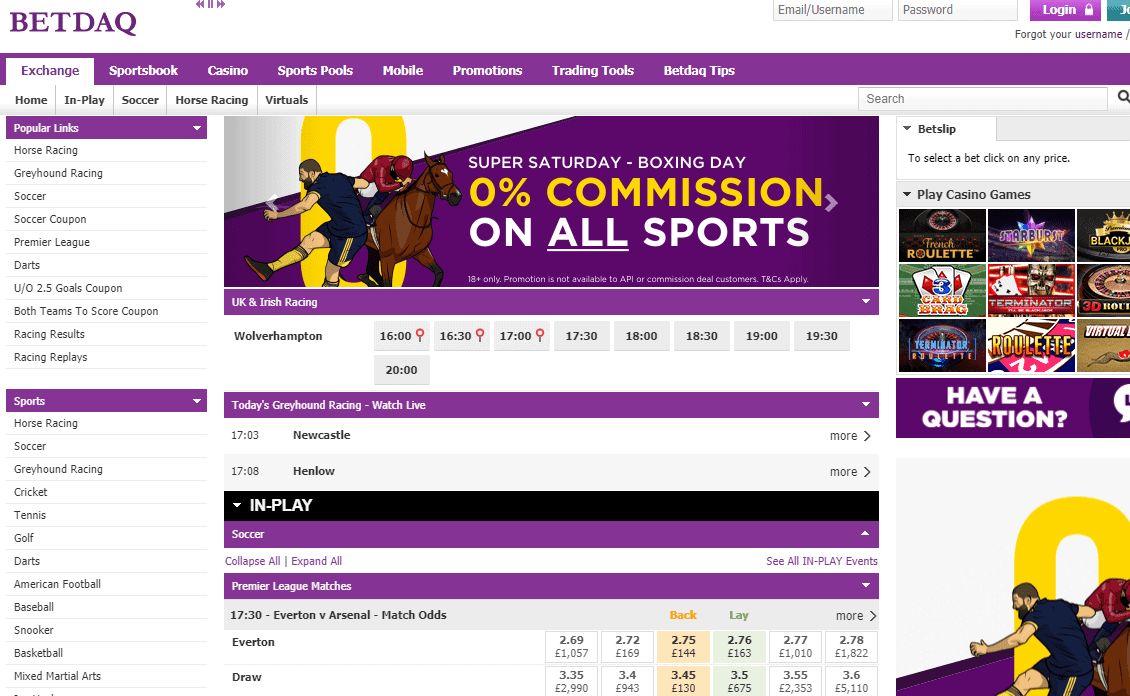This screenshot has width=1130, height=696.
Task: Open In-Play in the sub navigation
Action: click(84, 100)
